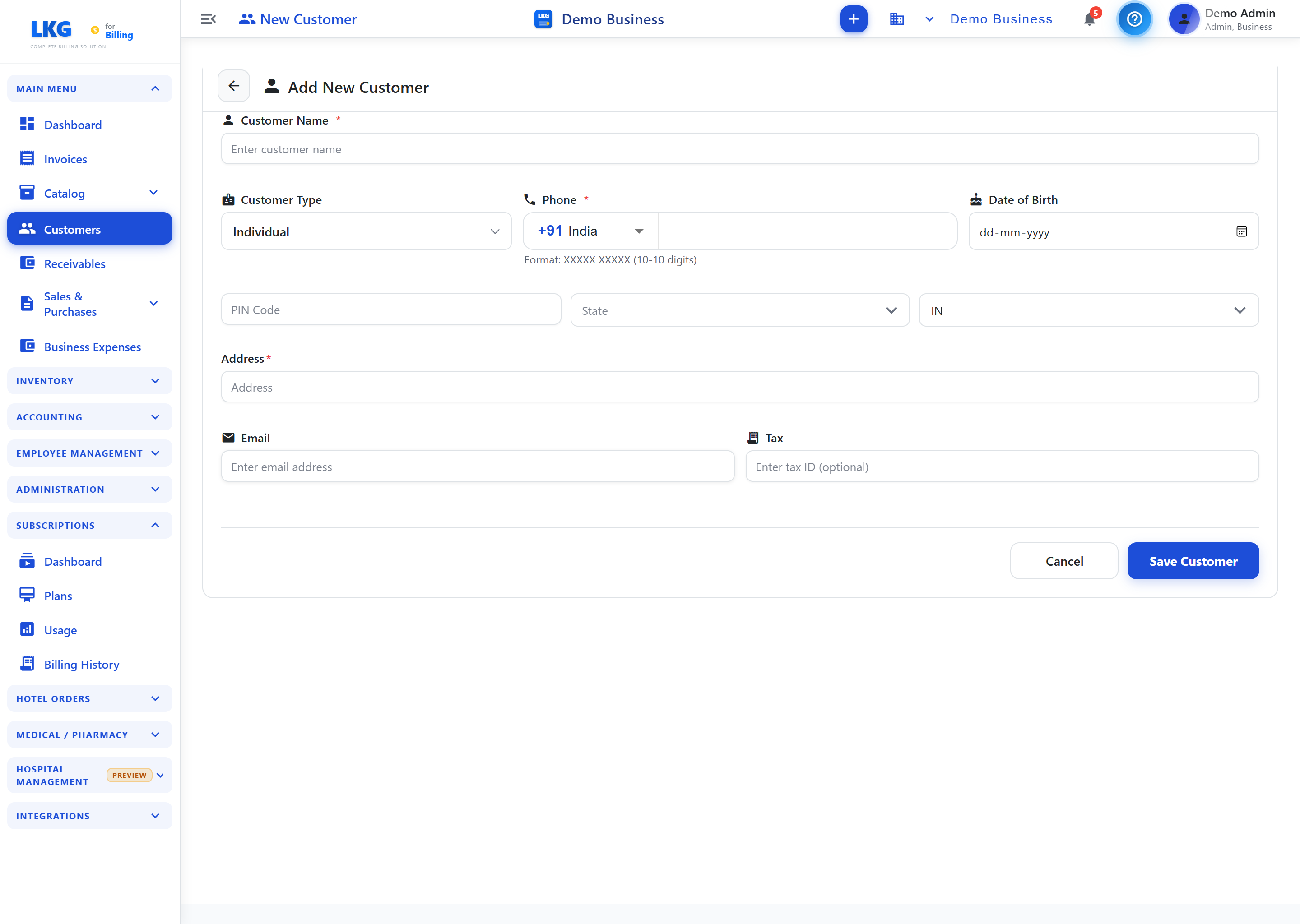Screen dimensions: 1300x924
Task: Open the +91 India country code selector
Action: tap(591, 231)
